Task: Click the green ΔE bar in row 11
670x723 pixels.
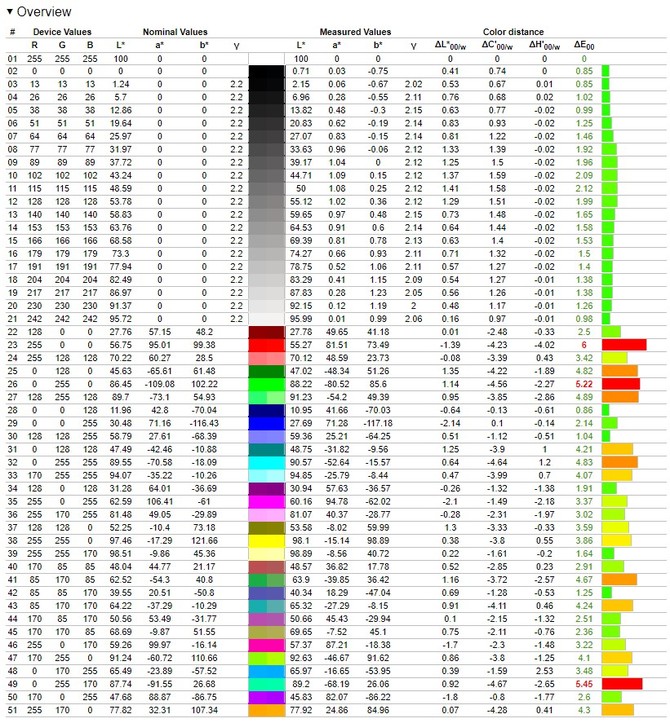Action: 610,189
